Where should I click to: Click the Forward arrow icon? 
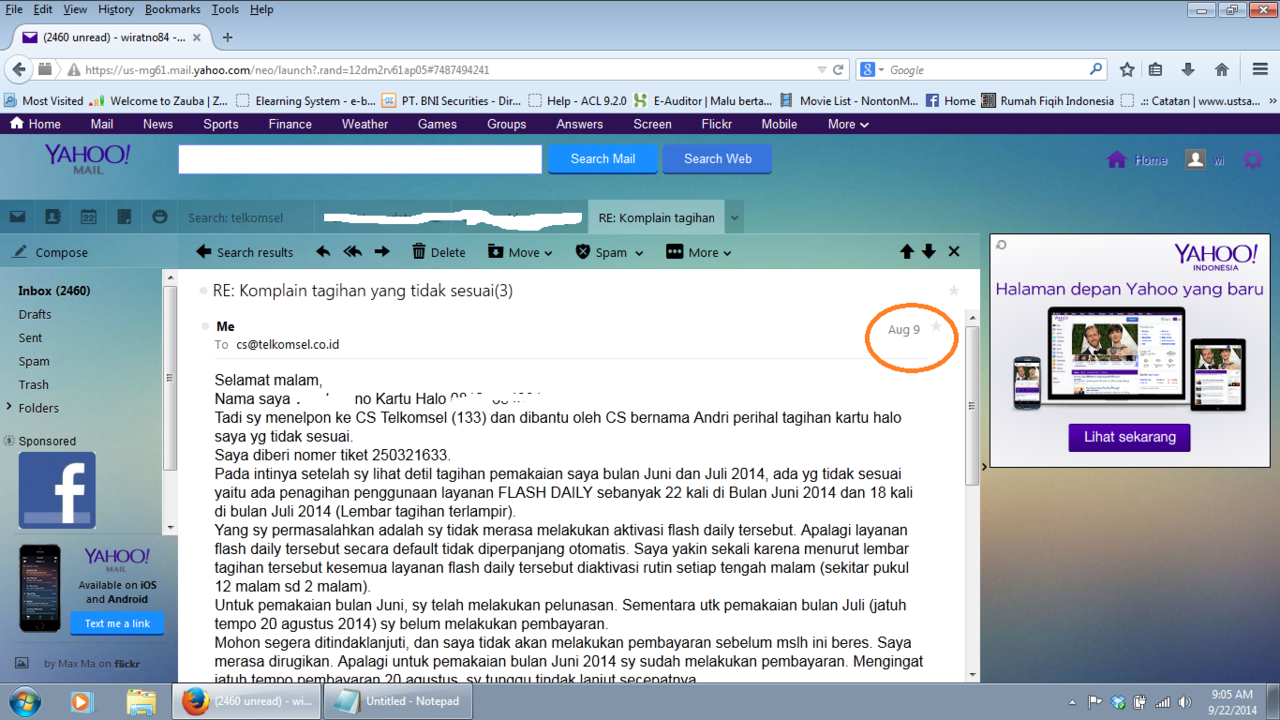point(382,252)
